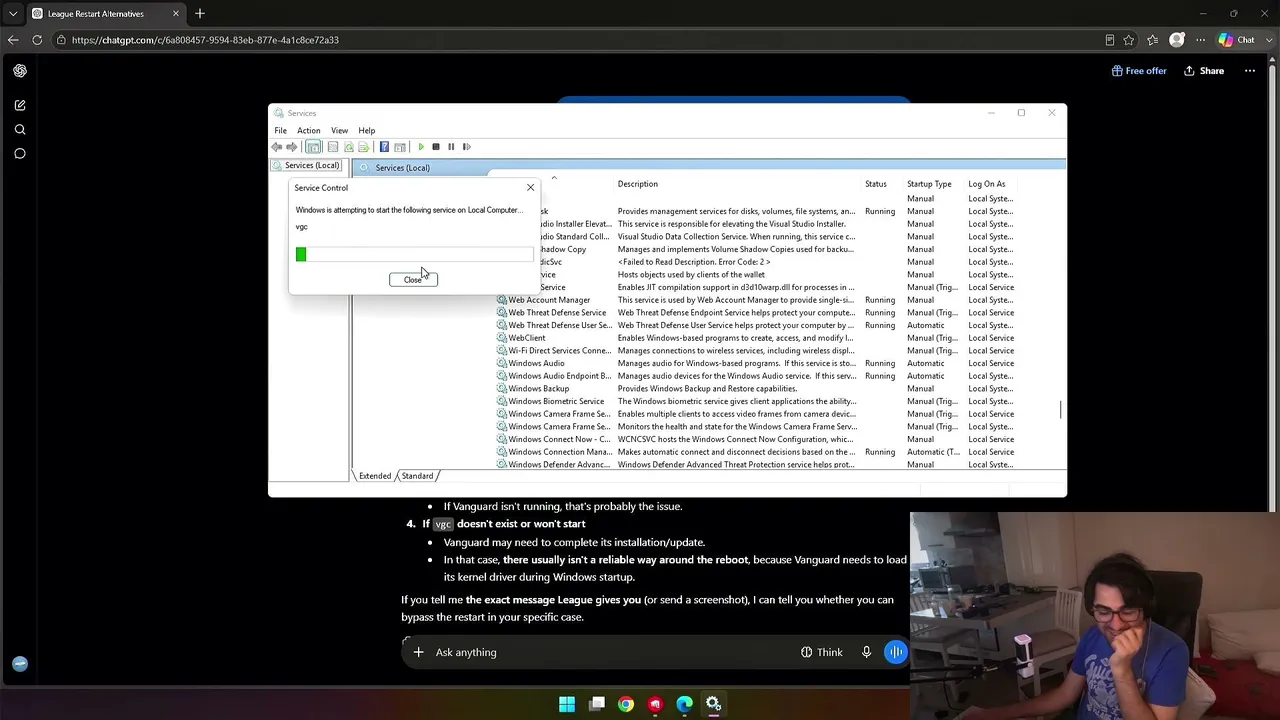Open a new browser tab
Viewport: 1280px width, 720px height.
coord(200,14)
